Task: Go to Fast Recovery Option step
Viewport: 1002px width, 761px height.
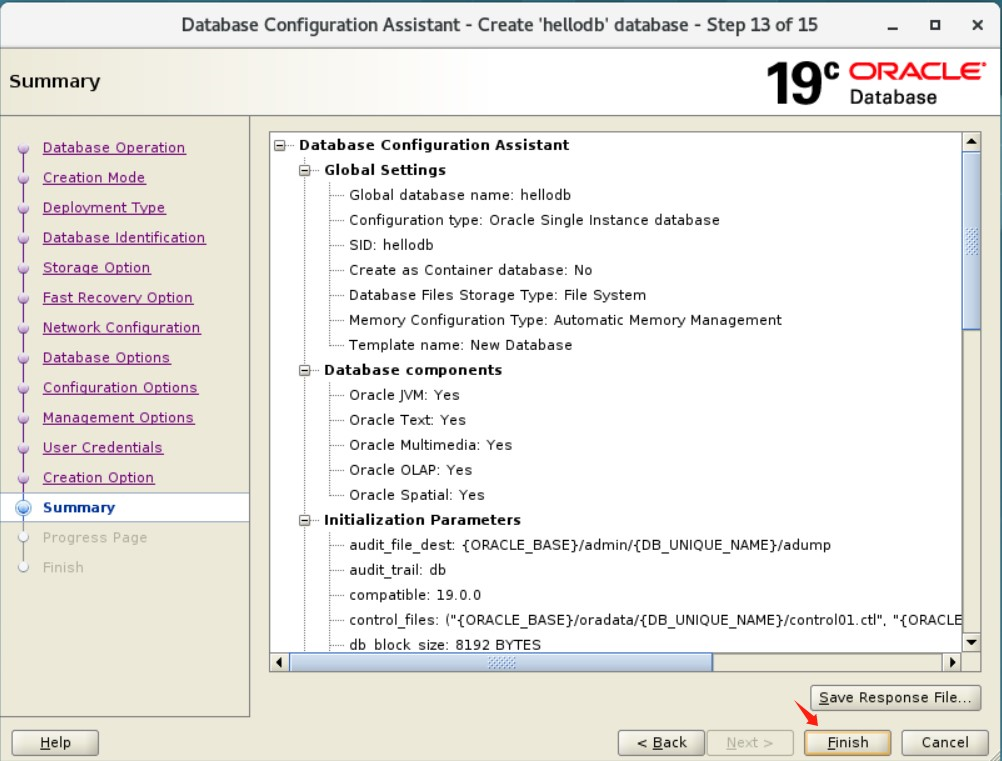Action: coord(118,298)
